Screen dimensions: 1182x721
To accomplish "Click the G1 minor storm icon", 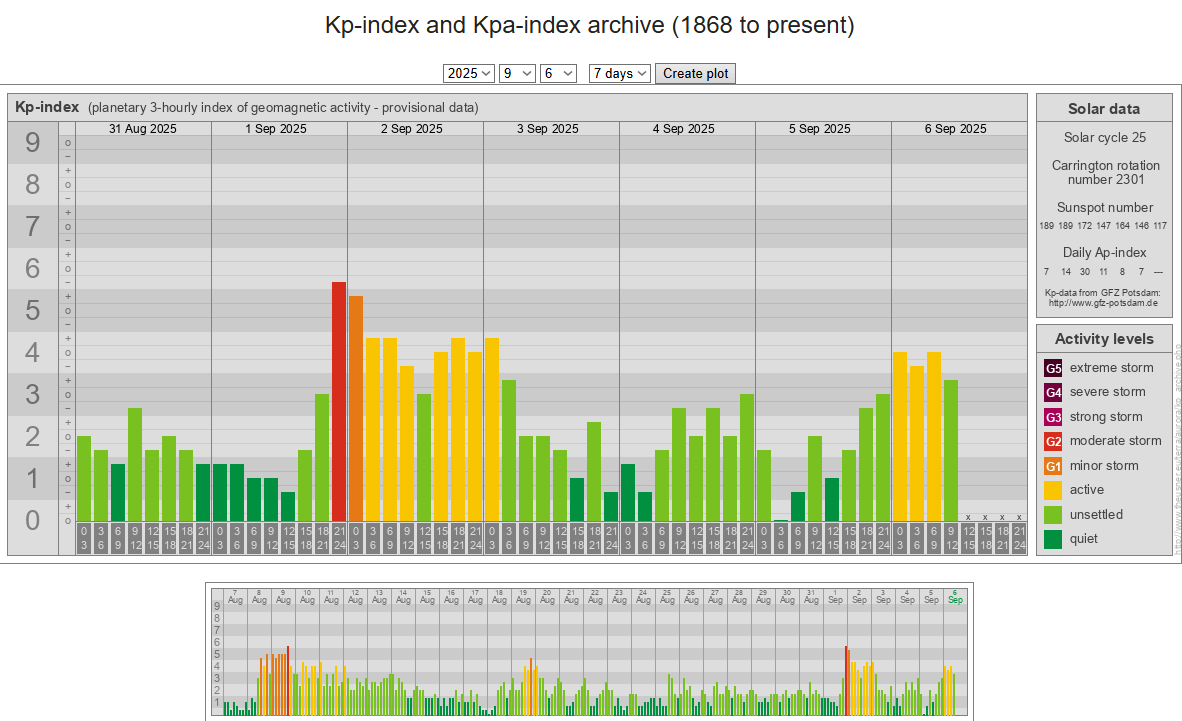I will click(x=1053, y=466).
